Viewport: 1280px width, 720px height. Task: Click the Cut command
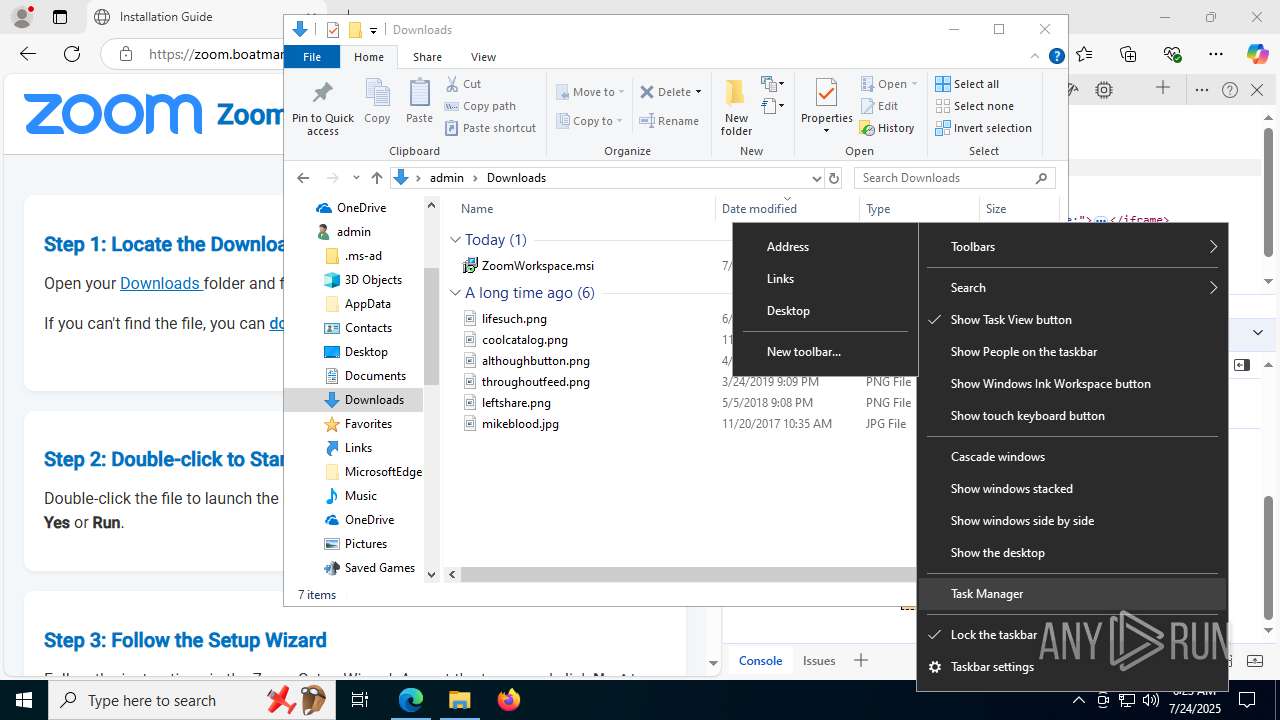point(463,84)
